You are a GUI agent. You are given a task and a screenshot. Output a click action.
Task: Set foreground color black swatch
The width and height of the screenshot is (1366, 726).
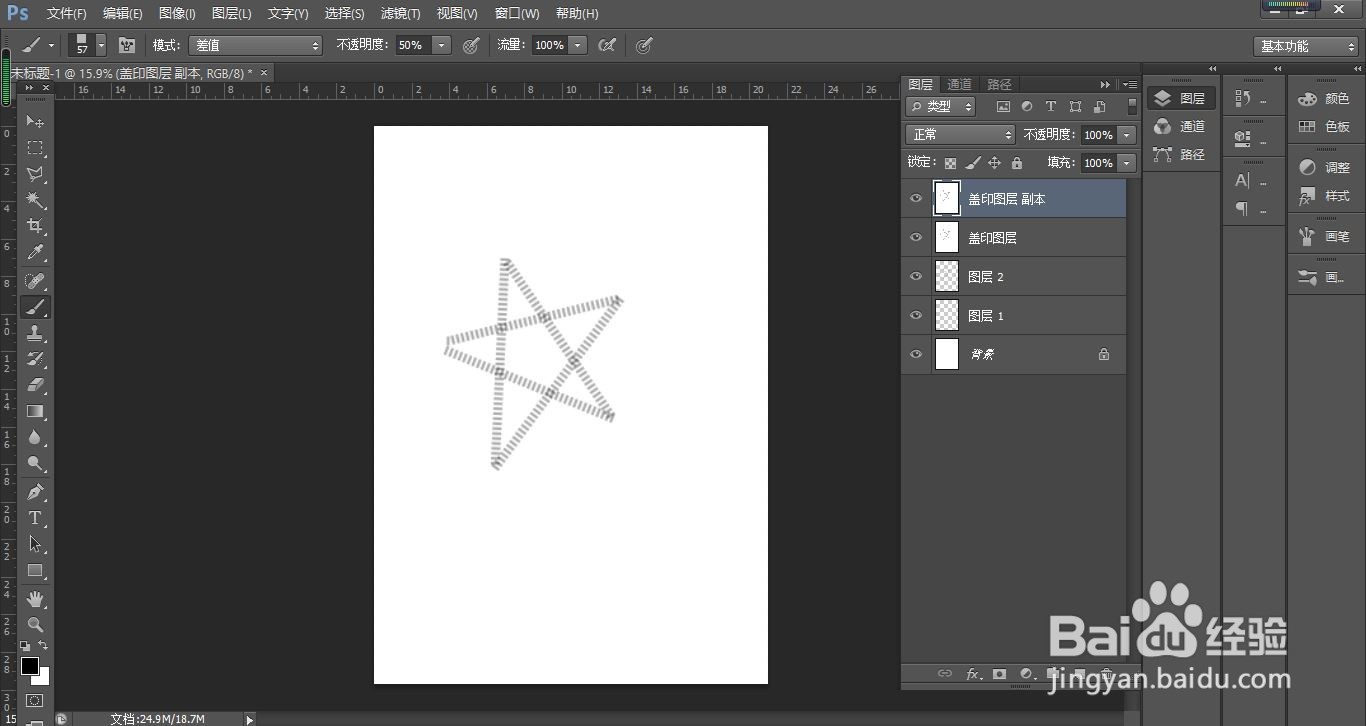[x=29, y=665]
